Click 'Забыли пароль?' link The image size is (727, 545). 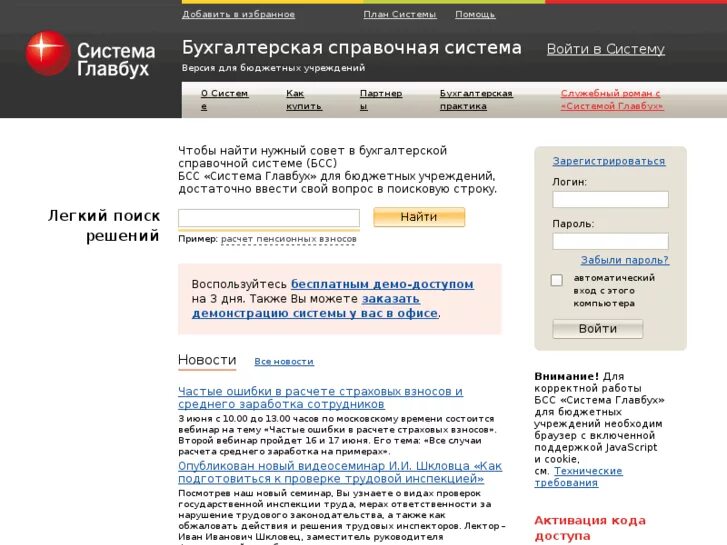(625, 260)
